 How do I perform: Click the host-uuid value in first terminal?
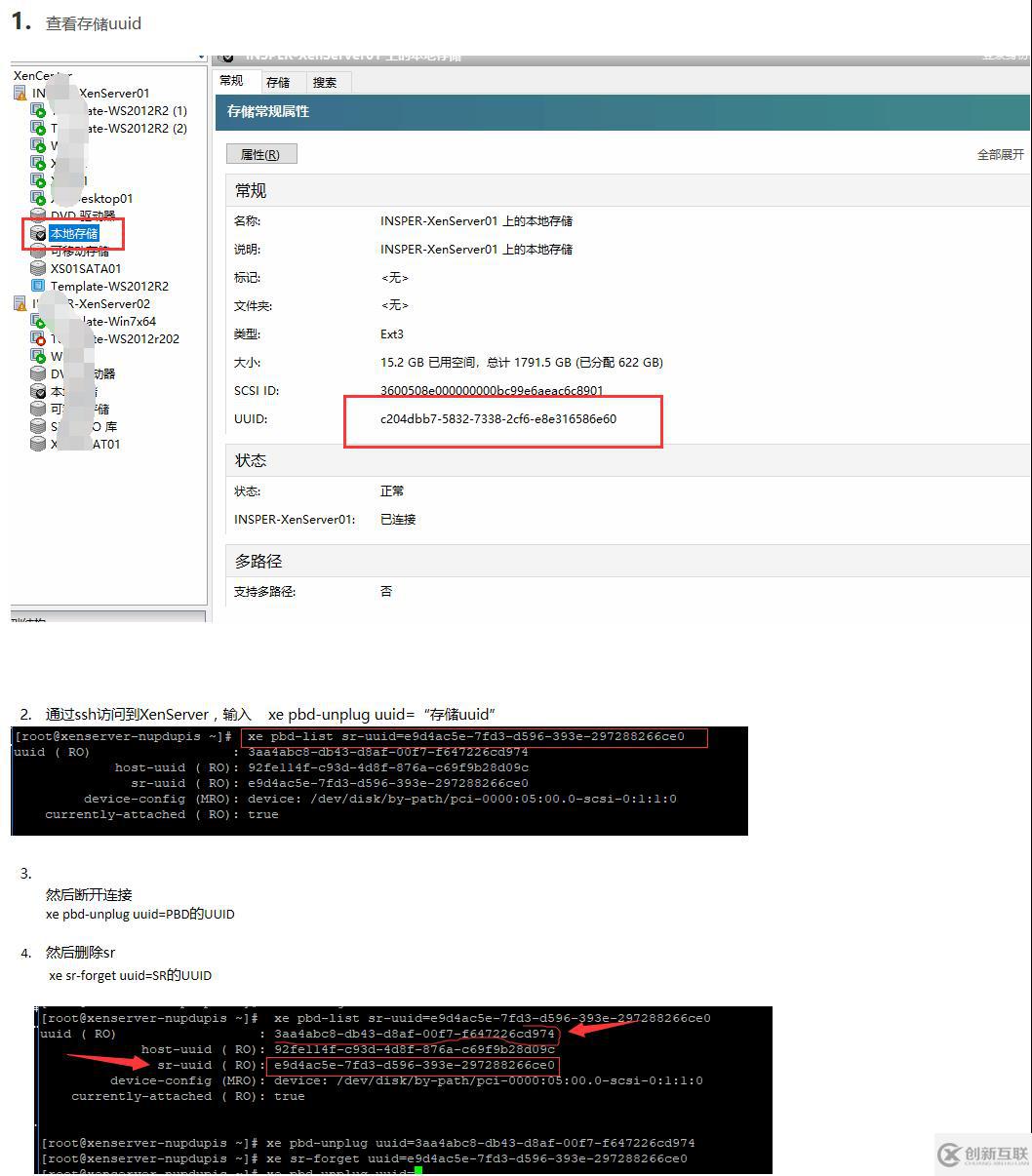(388, 768)
